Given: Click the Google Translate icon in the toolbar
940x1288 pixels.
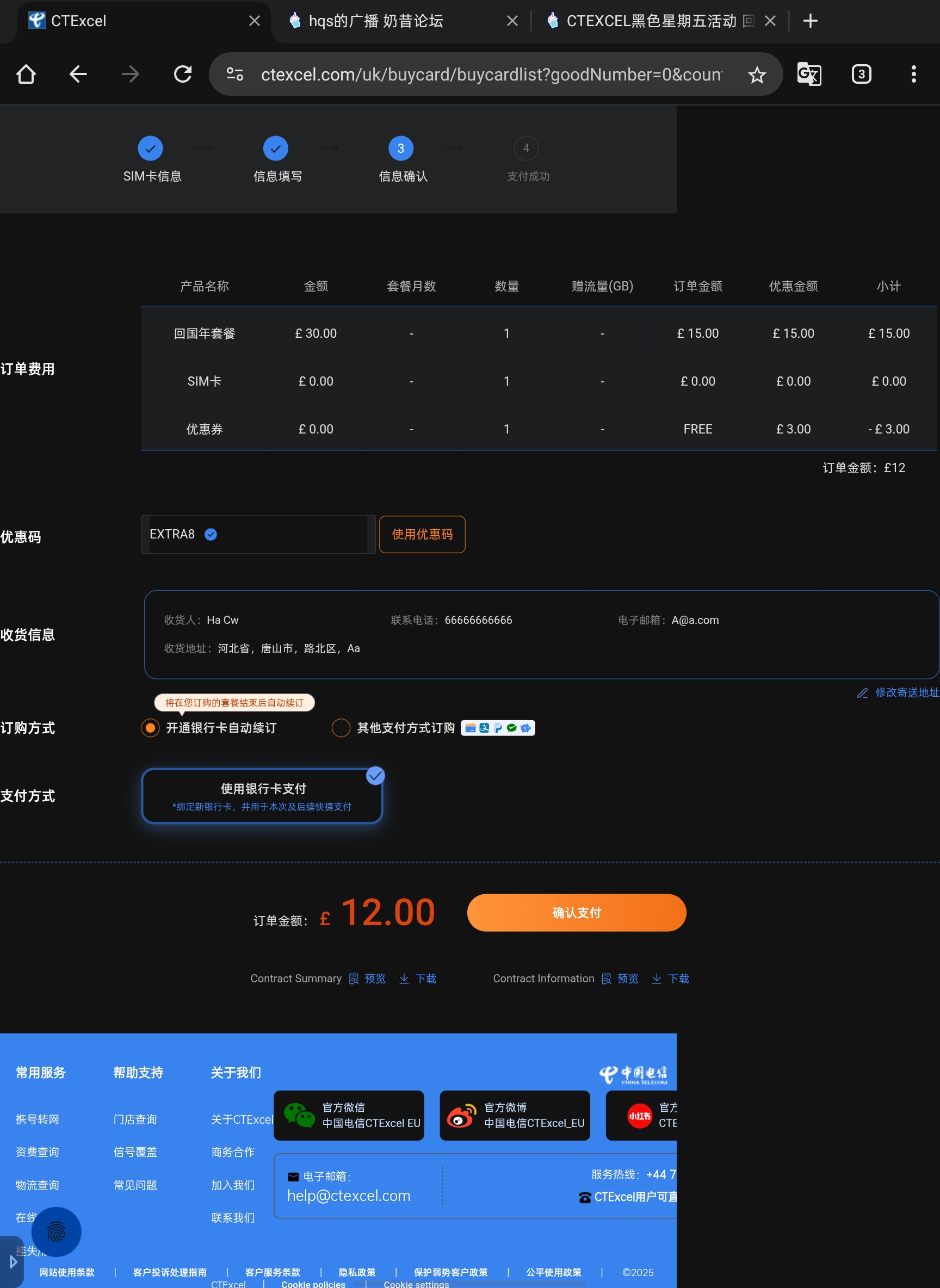Looking at the screenshot, I should (809, 74).
